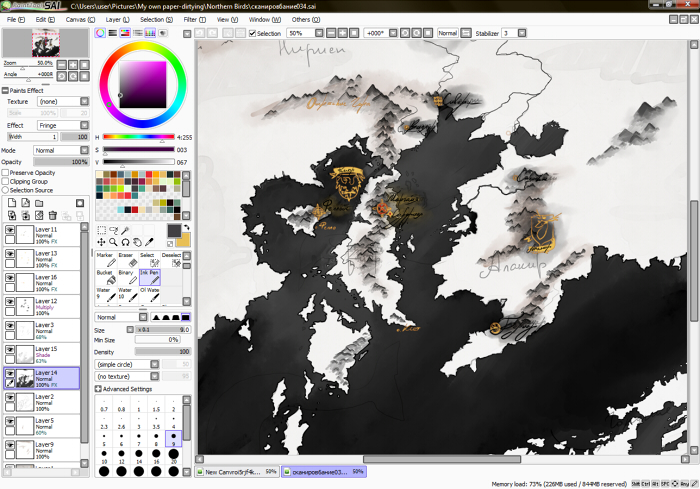Create a new linework layer
Image resolution: width=700 pixels, height=489 pixels.
pos(25,203)
